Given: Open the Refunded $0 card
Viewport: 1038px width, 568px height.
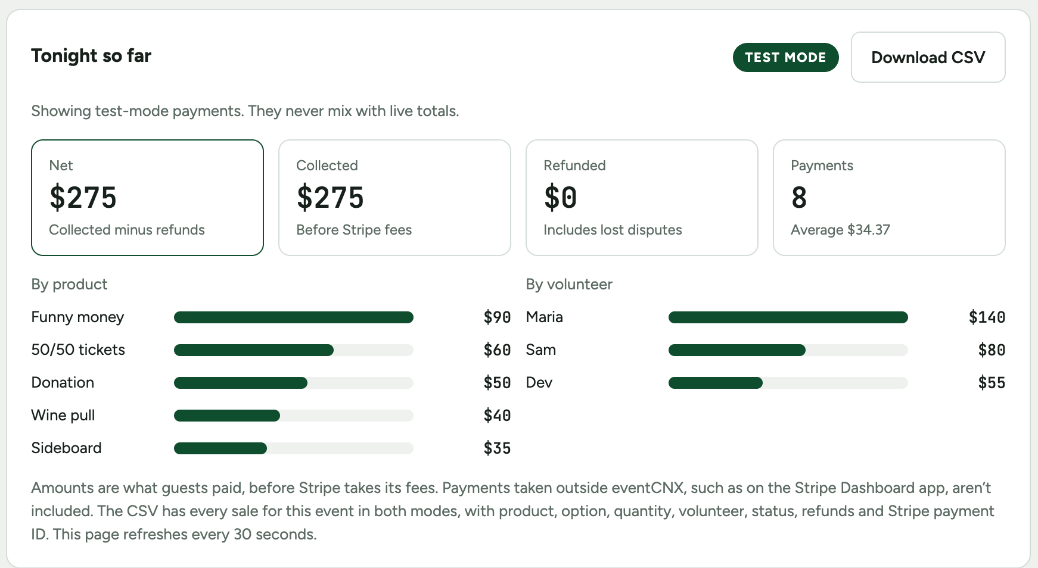Looking at the screenshot, I should coord(642,197).
